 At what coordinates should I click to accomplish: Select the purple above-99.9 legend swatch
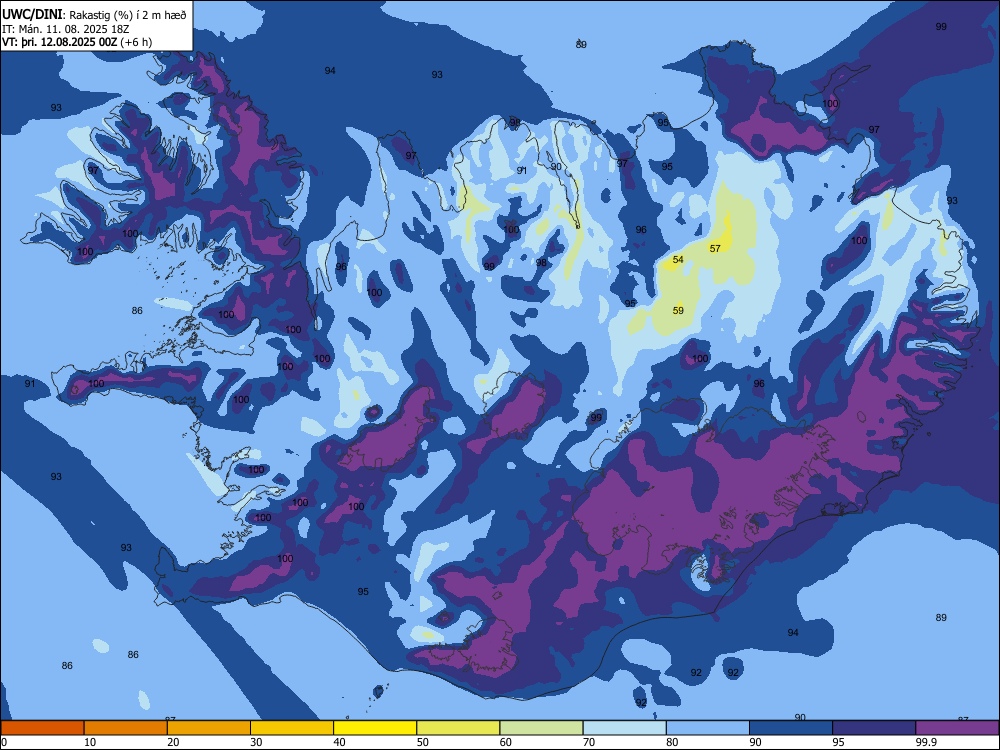coord(957,728)
